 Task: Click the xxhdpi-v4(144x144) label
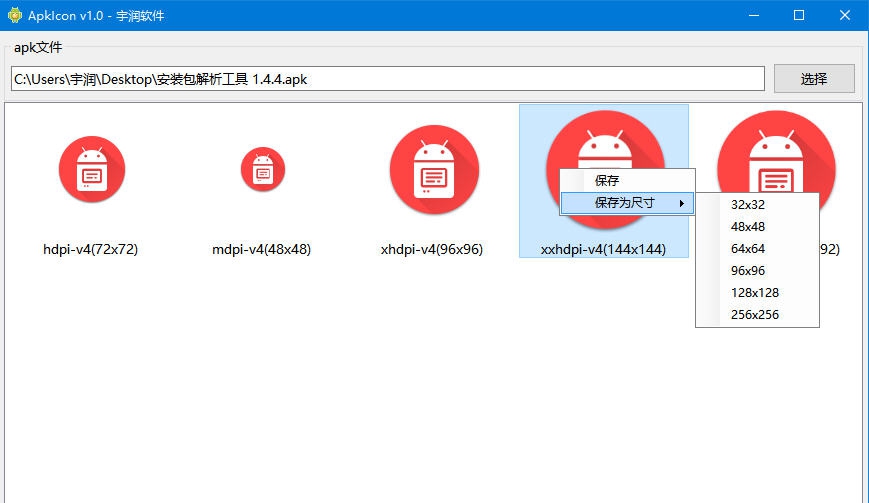pos(604,249)
